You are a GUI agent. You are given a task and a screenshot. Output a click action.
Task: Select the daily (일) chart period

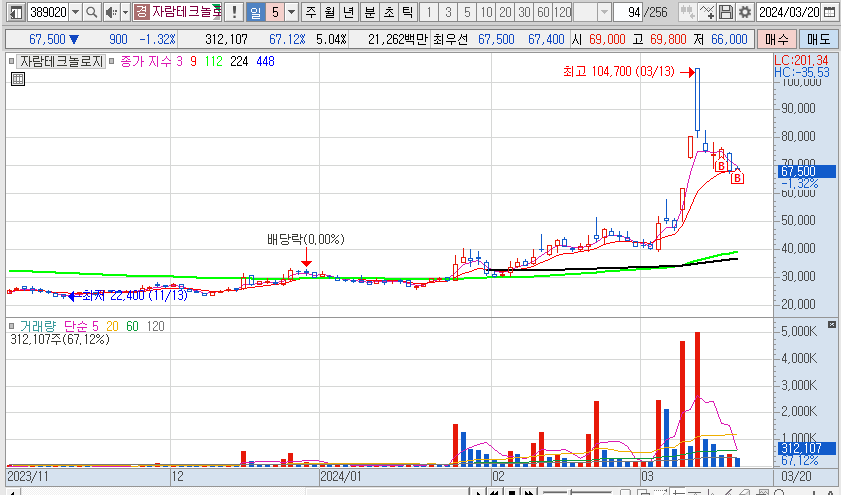(x=256, y=12)
